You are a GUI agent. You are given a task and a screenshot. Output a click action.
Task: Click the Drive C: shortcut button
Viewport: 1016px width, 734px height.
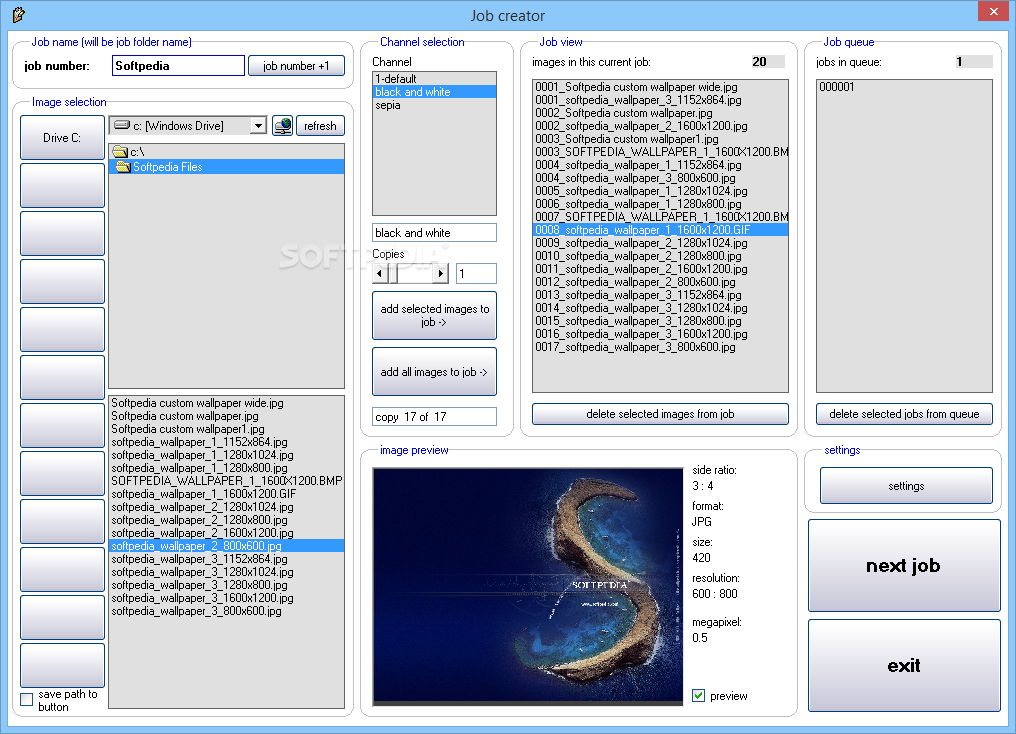62,137
